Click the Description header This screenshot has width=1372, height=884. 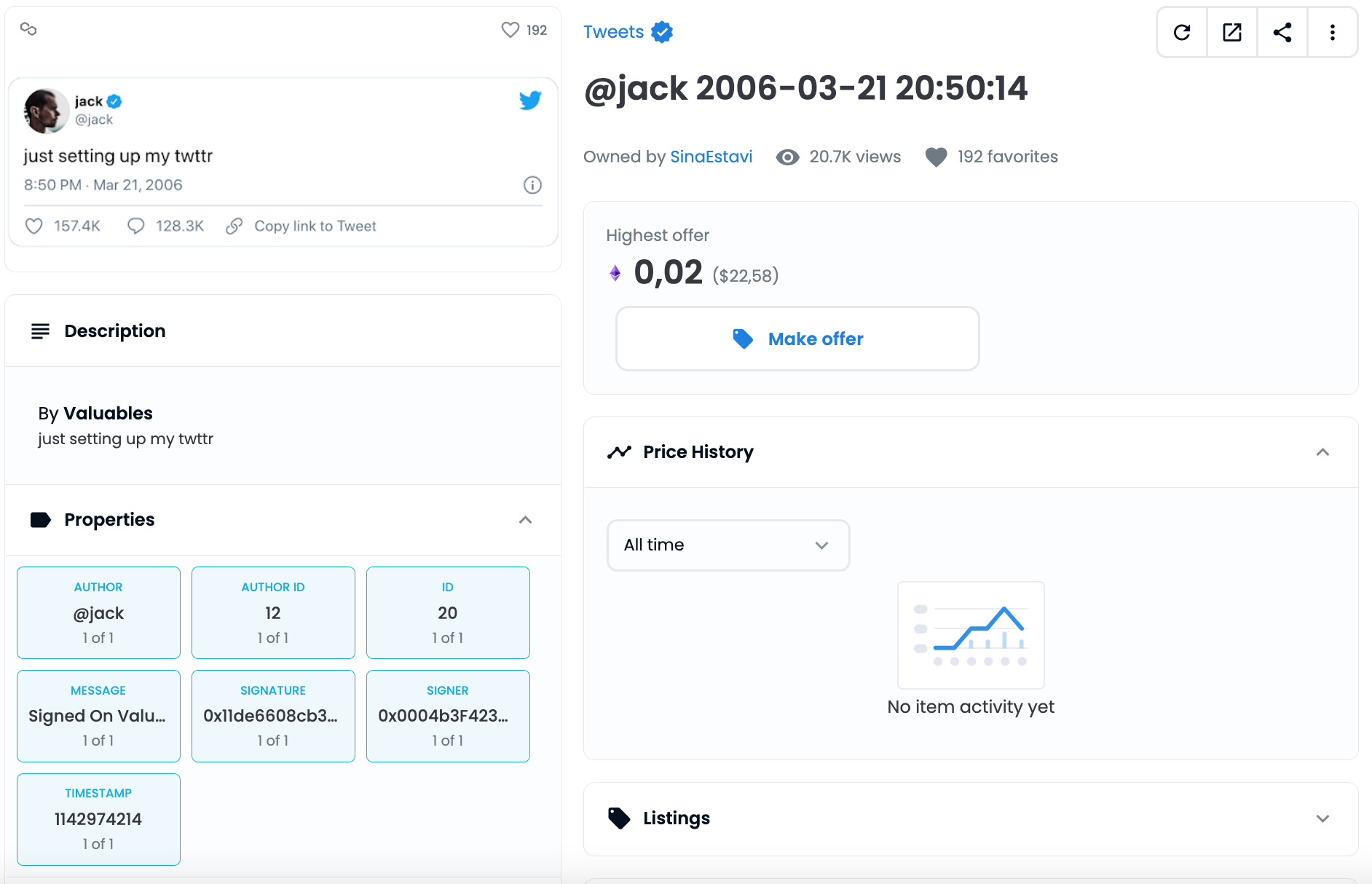(x=114, y=331)
